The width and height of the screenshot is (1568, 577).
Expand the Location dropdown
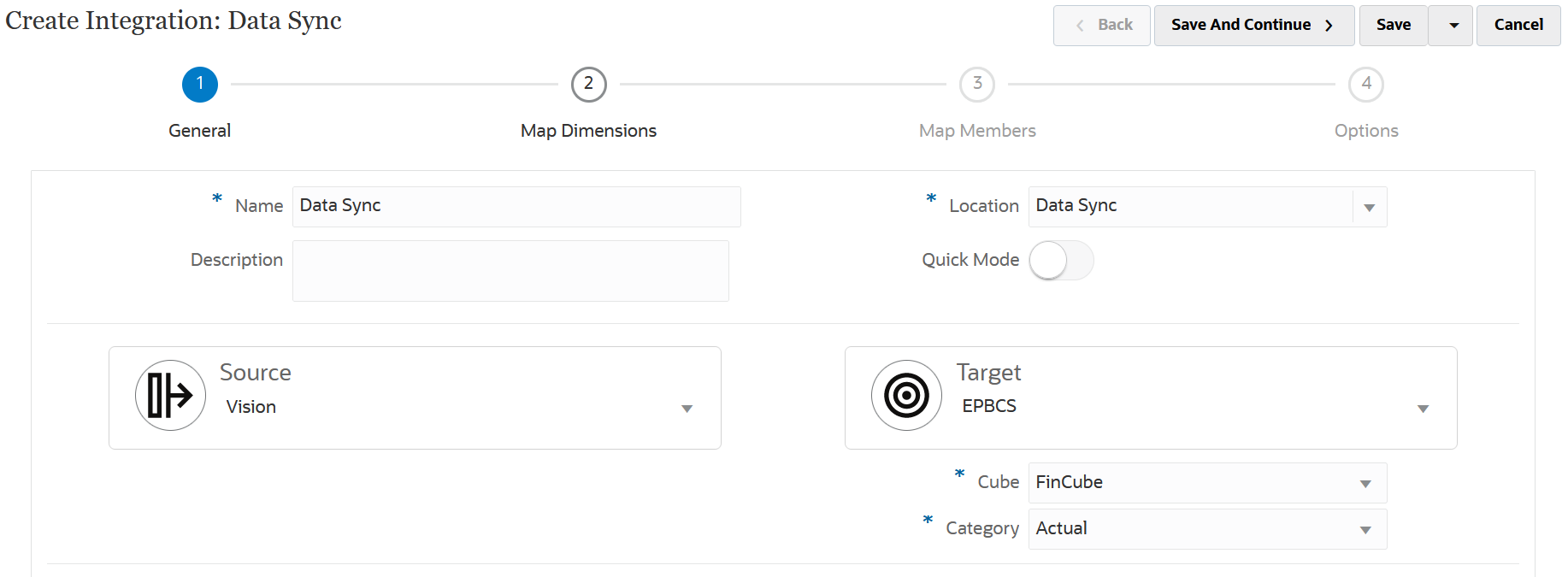1369,208
